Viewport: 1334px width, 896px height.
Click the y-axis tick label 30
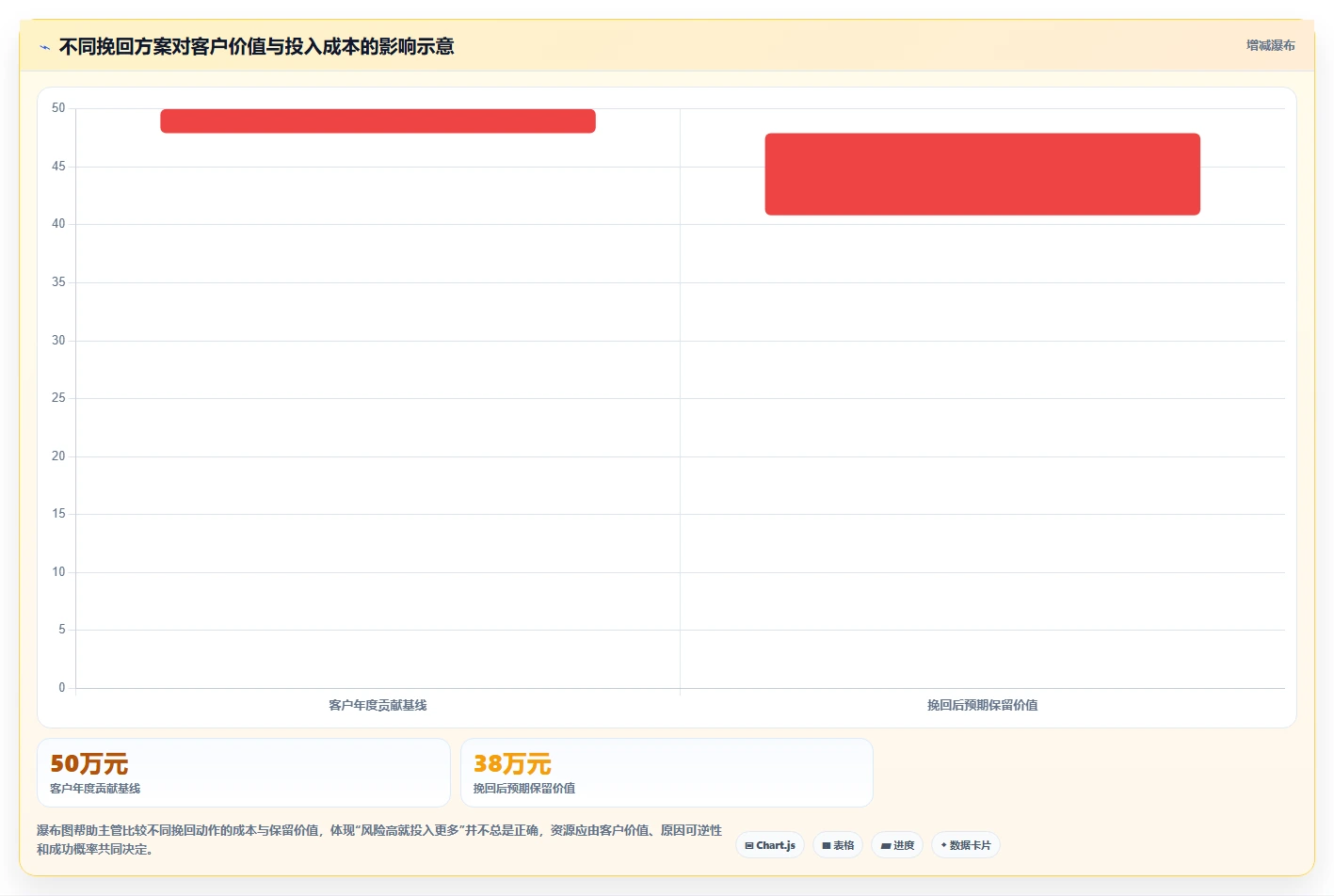click(58, 341)
